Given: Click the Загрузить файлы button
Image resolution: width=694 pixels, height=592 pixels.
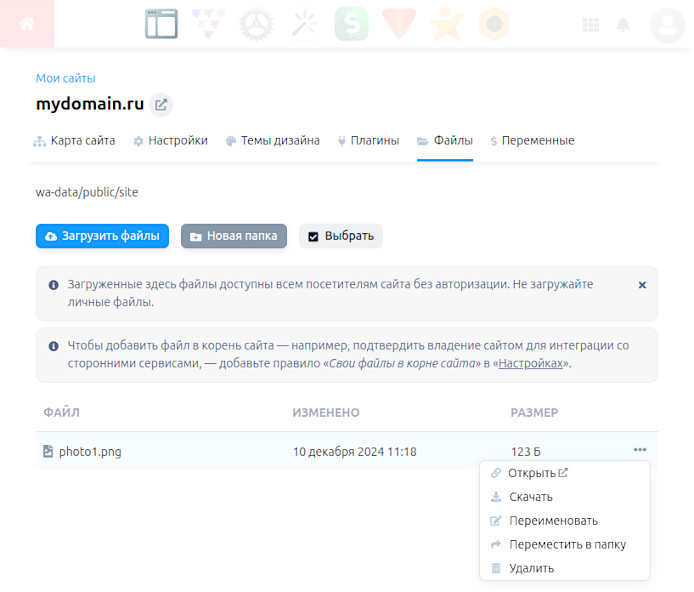Looking at the screenshot, I should [x=102, y=236].
